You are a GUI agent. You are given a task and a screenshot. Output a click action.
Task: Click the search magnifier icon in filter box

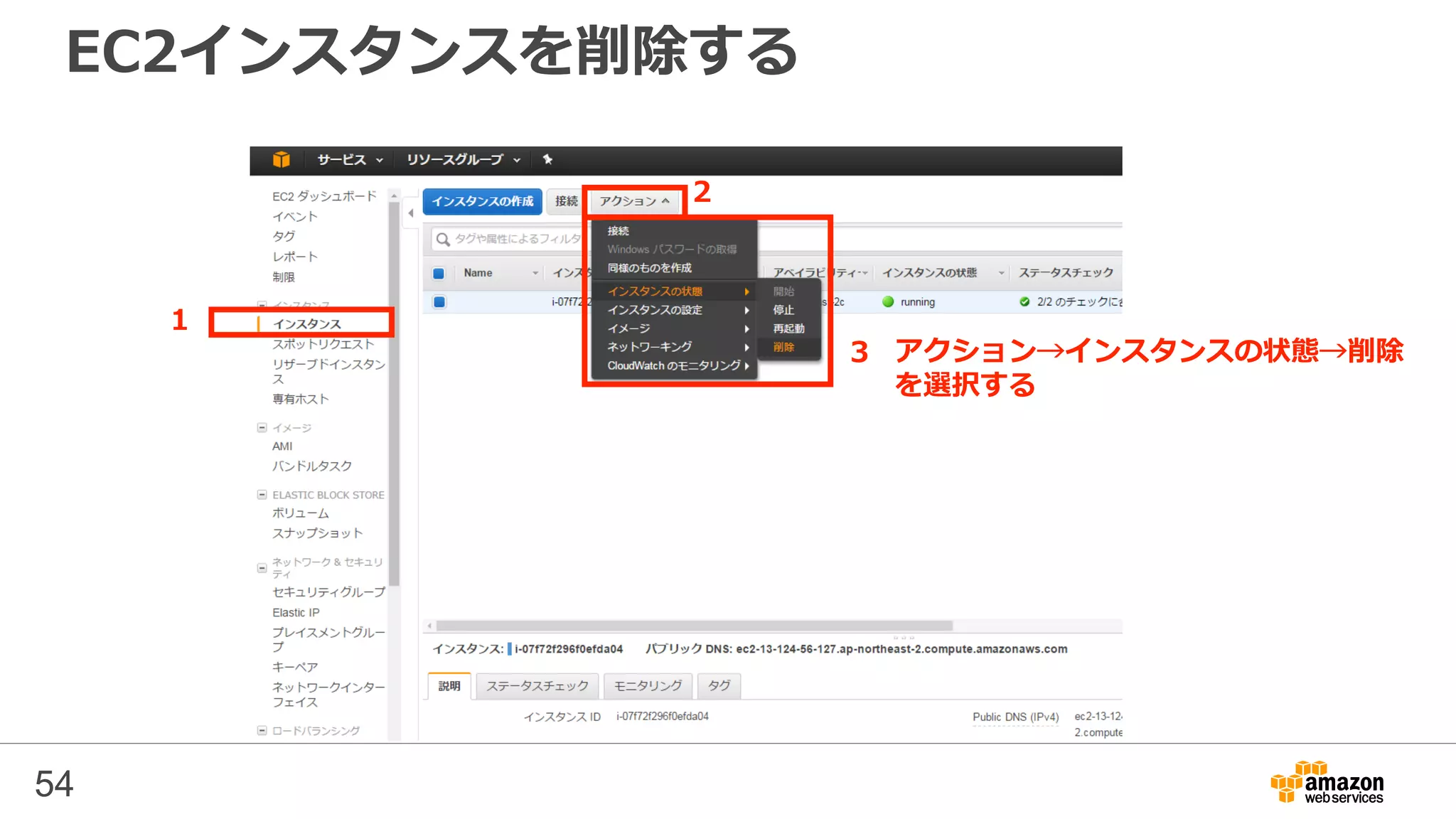pos(443,239)
